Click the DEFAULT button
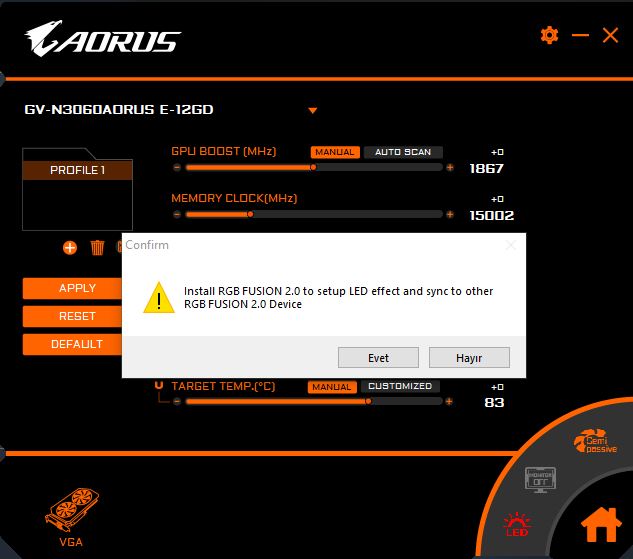The width and height of the screenshot is (633, 559). [x=72, y=344]
